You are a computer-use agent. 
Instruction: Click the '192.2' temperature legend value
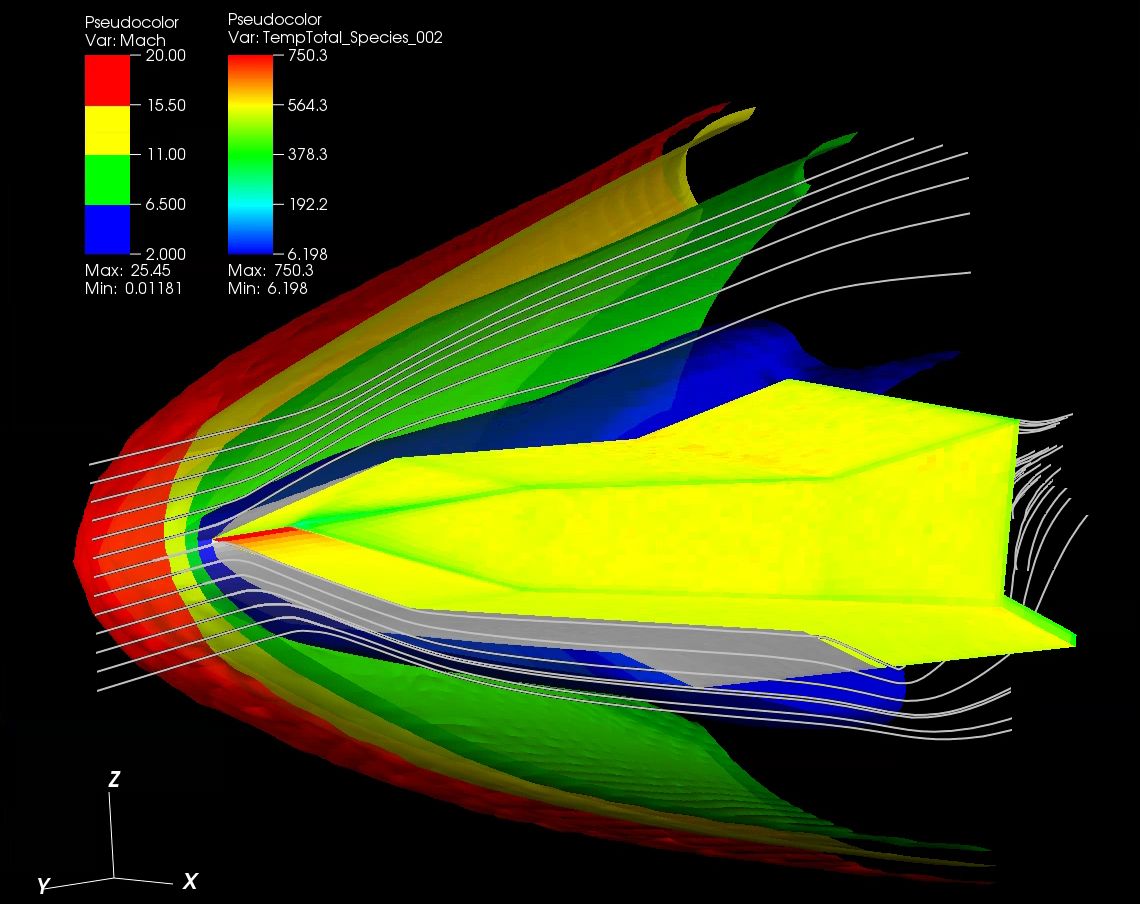pos(308,204)
